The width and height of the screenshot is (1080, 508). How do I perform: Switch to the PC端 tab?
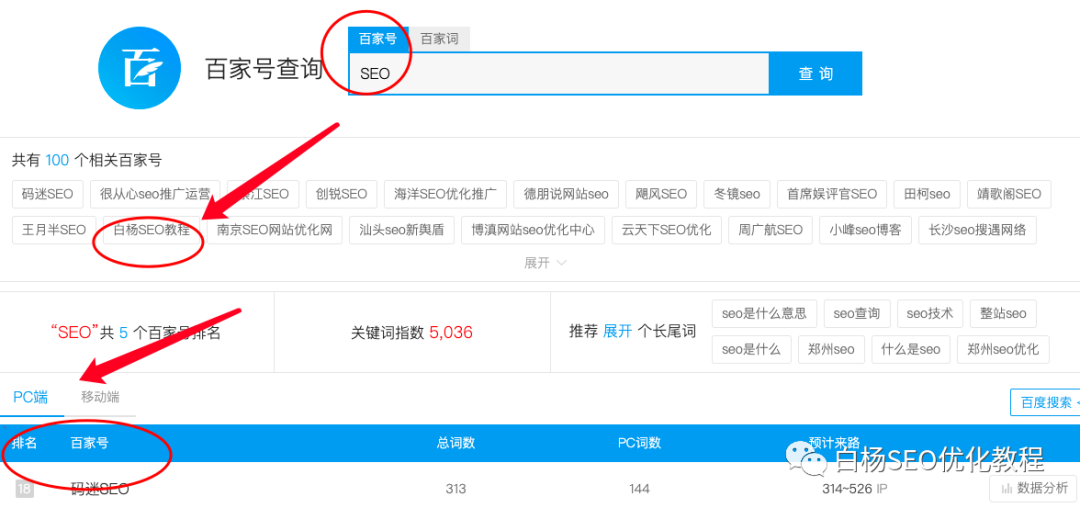point(31,397)
